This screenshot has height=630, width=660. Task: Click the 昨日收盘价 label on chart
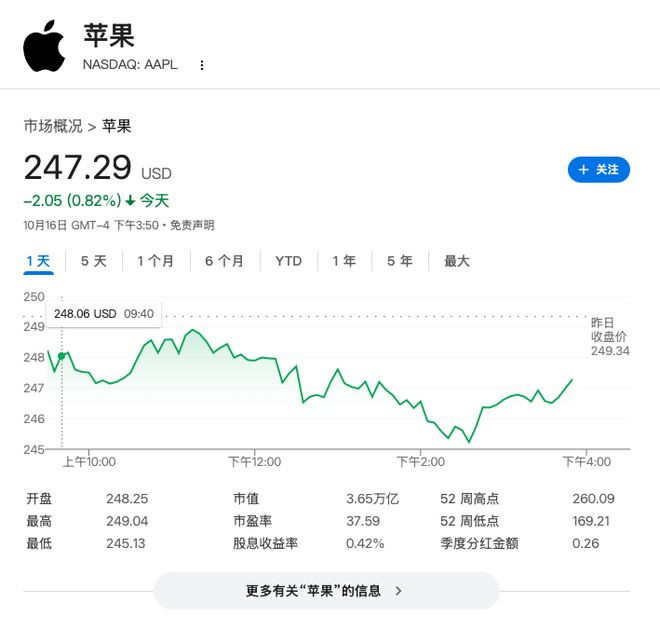click(x=608, y=330)
